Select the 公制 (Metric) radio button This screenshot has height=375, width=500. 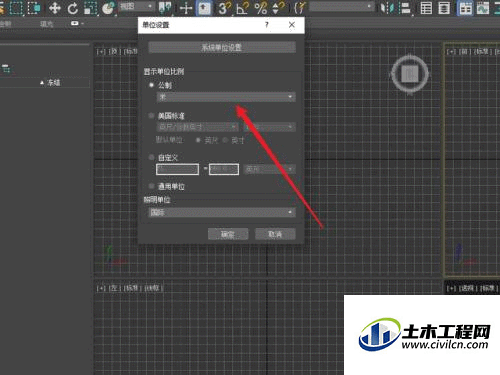[x=151, y=85]
